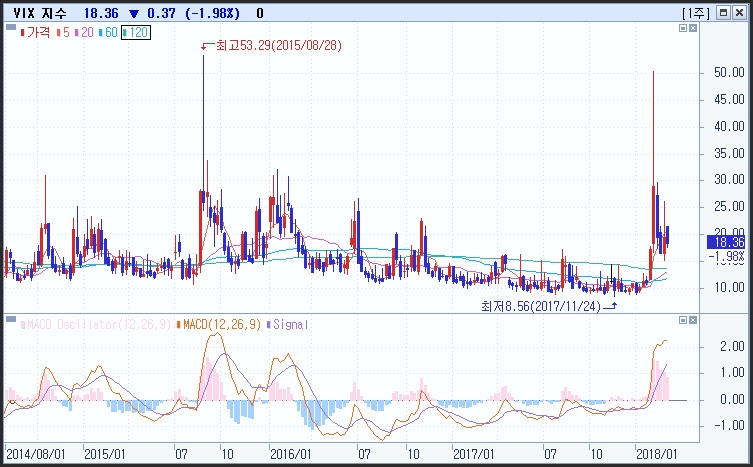753x467 pixels.
Task: Close the VIX chart window
Action: [740, 12]
